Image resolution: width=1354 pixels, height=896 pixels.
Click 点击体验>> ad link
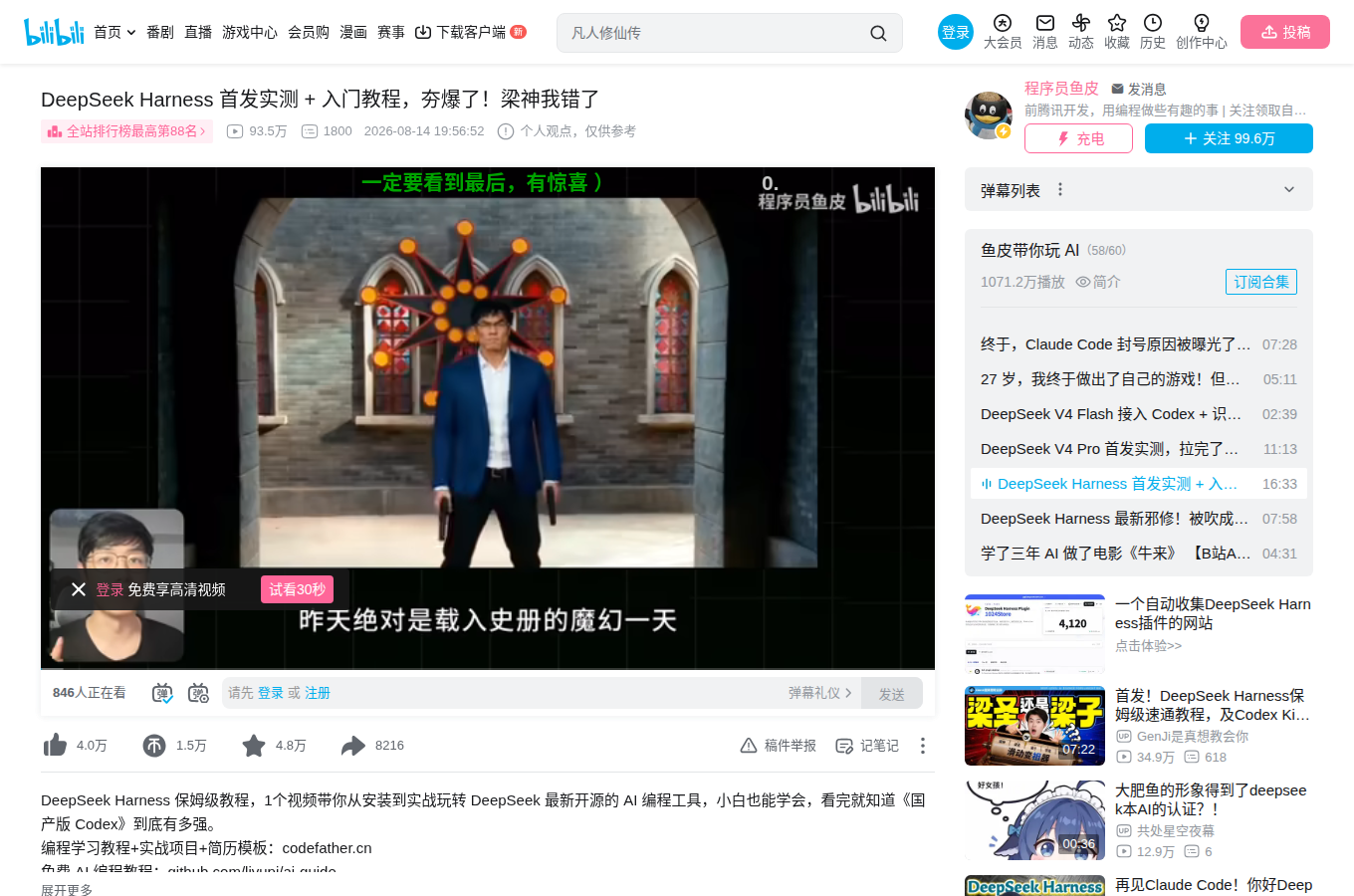tap(1148, 646)
